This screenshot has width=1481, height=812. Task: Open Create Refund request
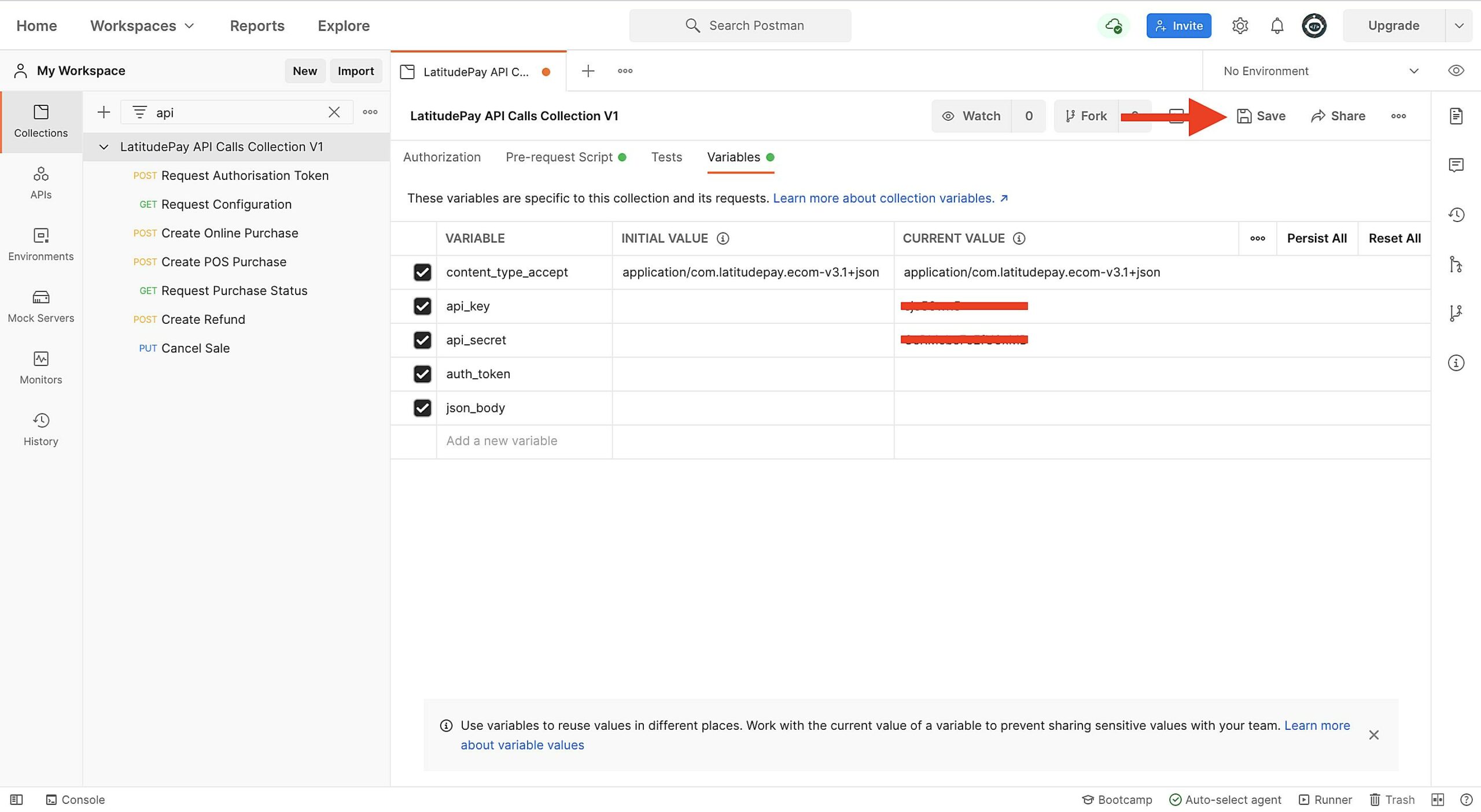(x=203, y=319)
